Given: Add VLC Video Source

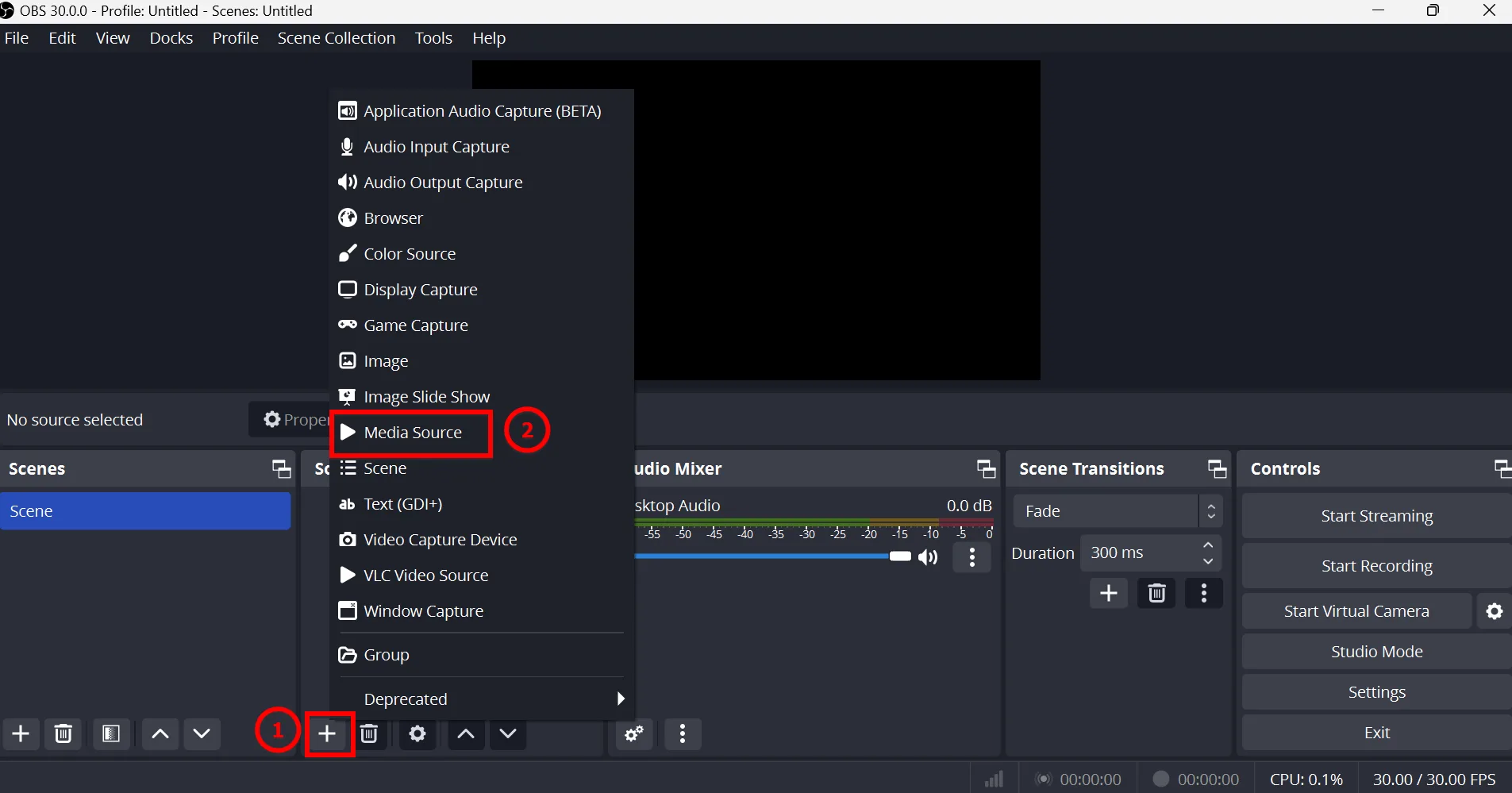Looking at the screenshot, I should coord(482,576).
